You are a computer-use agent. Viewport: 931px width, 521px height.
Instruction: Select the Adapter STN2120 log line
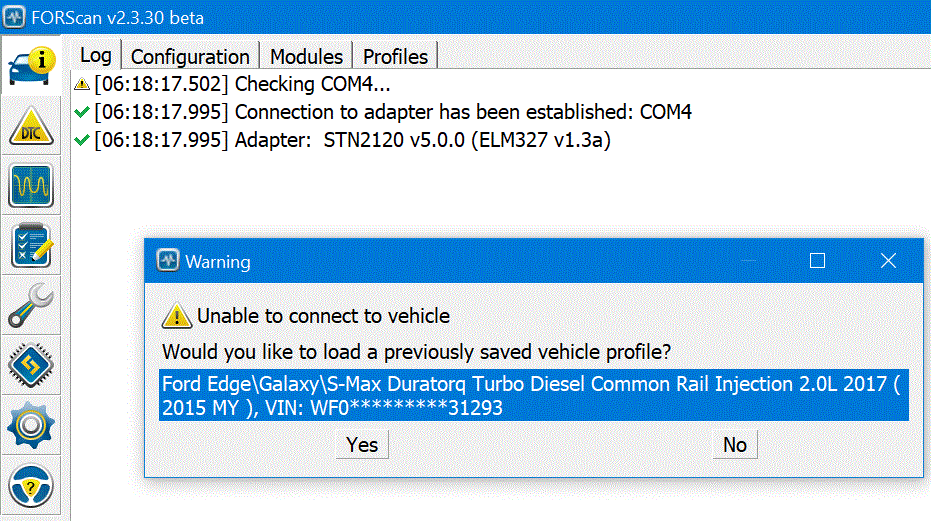[352, 140]
